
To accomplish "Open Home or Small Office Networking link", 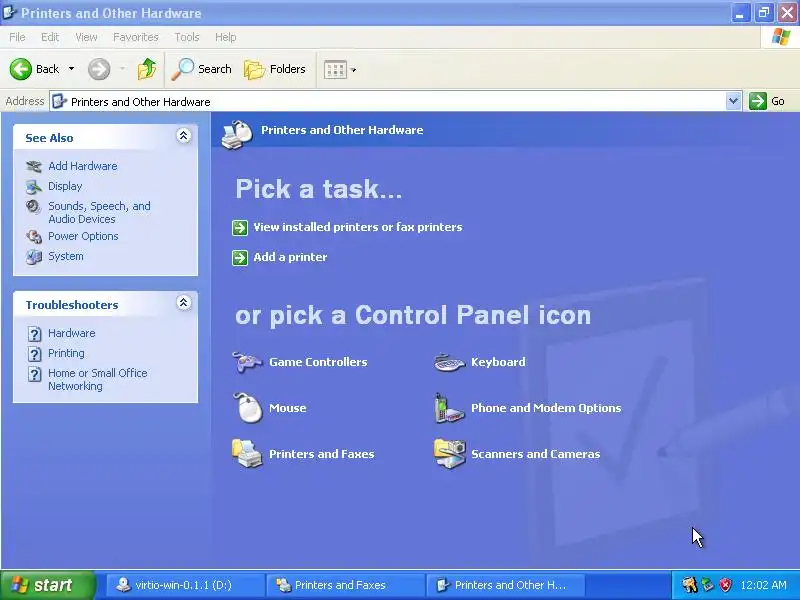I will coord(97,380).
